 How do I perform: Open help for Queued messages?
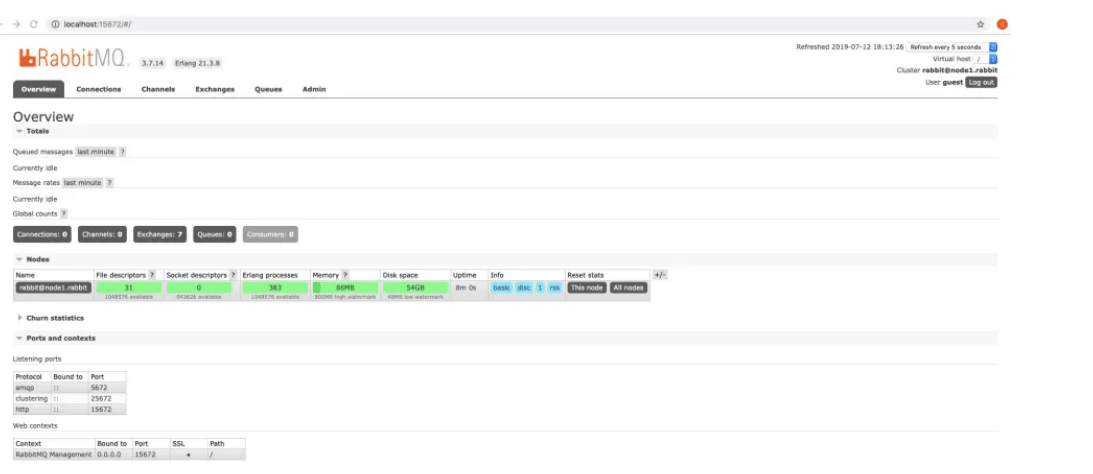(x=122, y=151)
